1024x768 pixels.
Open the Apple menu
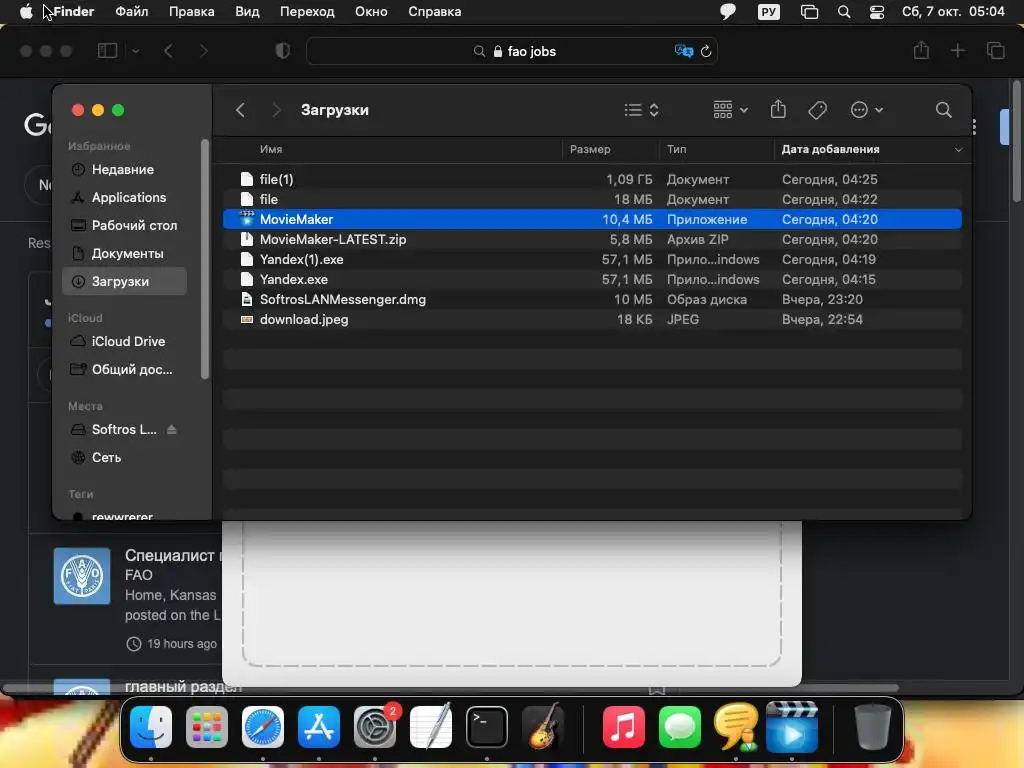(x=26, y=12)
